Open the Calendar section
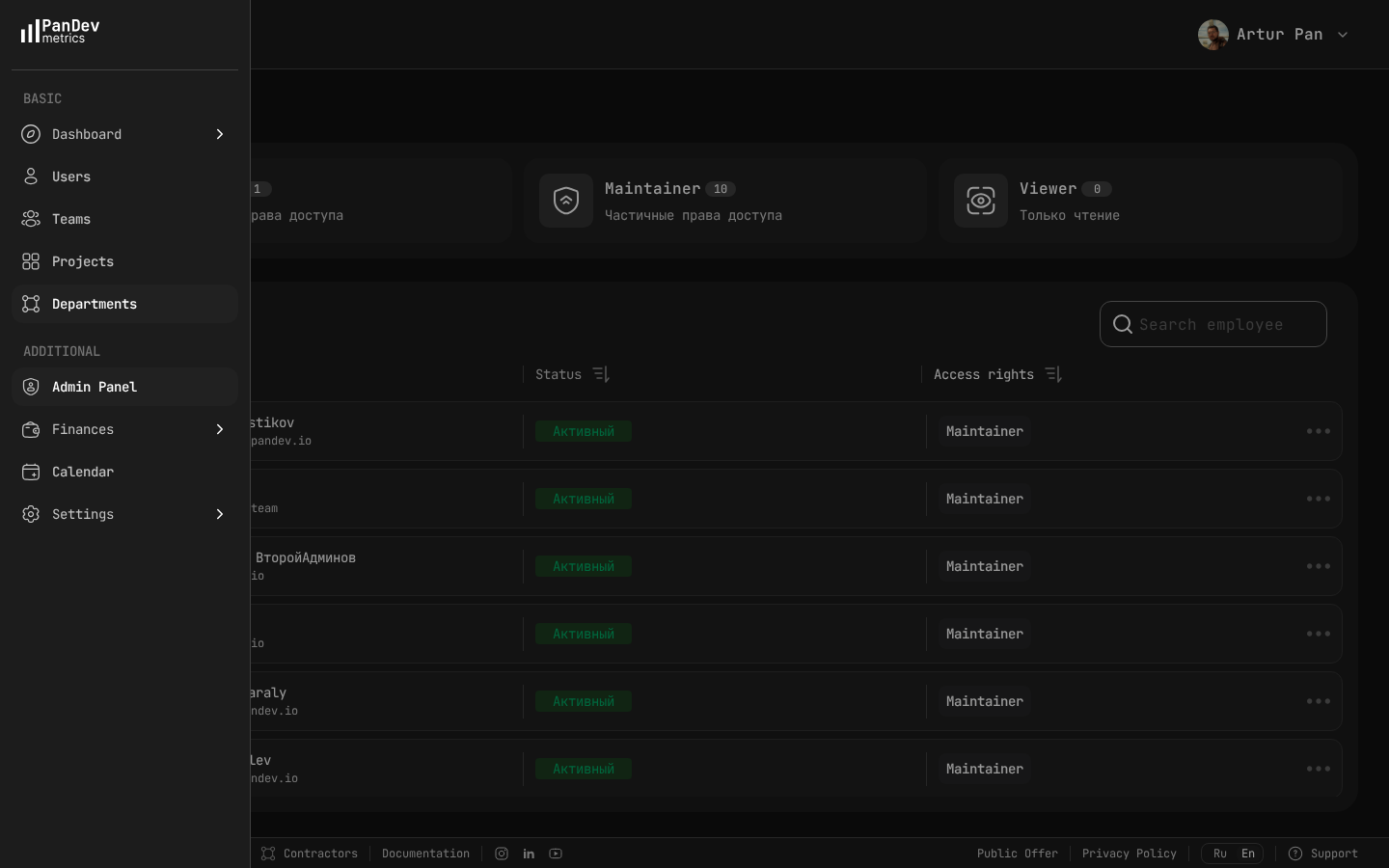This screenshot has width=1389, height=868. click(83, 472)
